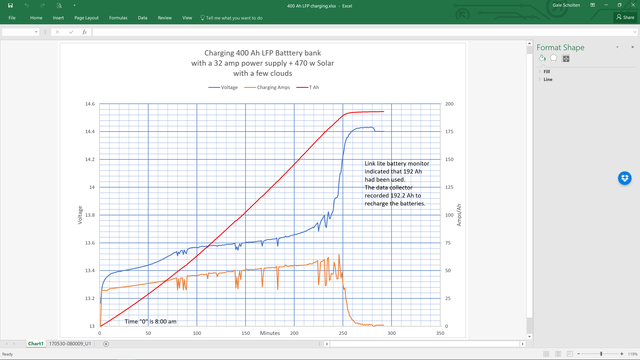Click the zoom slider handle

(601, 354)
